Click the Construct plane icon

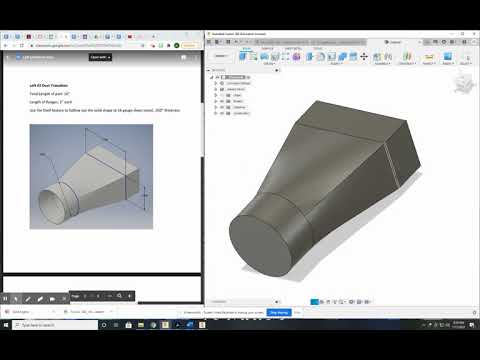[407, 56]
